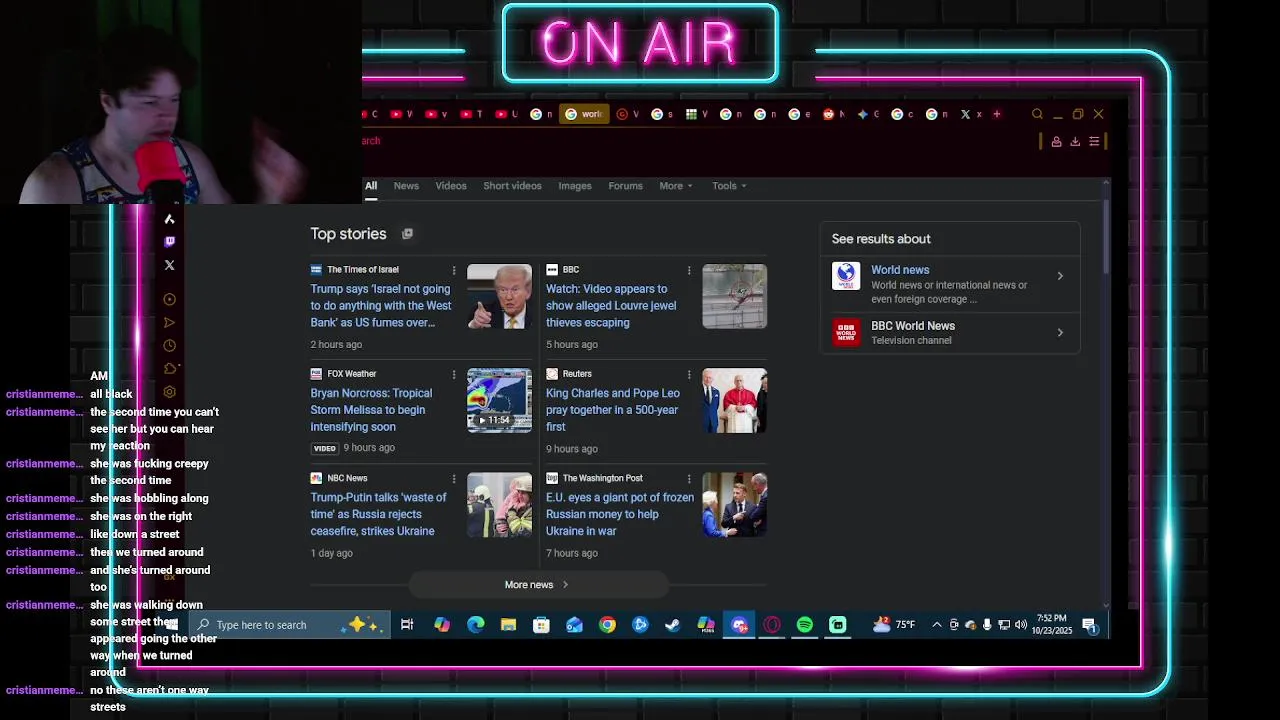Click the sidebar paper-plane flow icon

pos(169,322)
